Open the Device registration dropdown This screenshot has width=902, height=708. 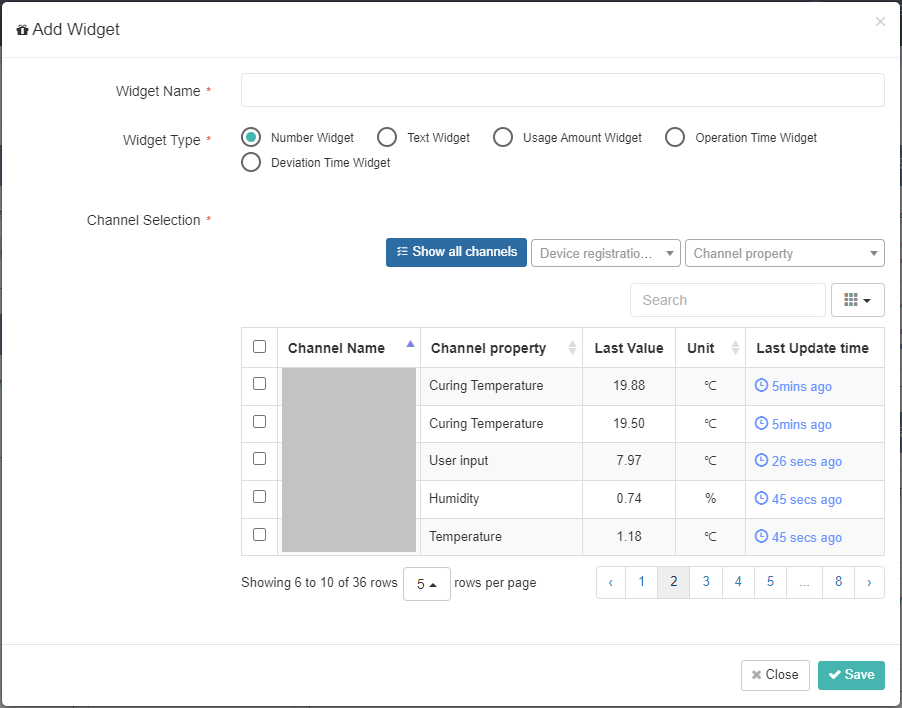tap(606, 253)
